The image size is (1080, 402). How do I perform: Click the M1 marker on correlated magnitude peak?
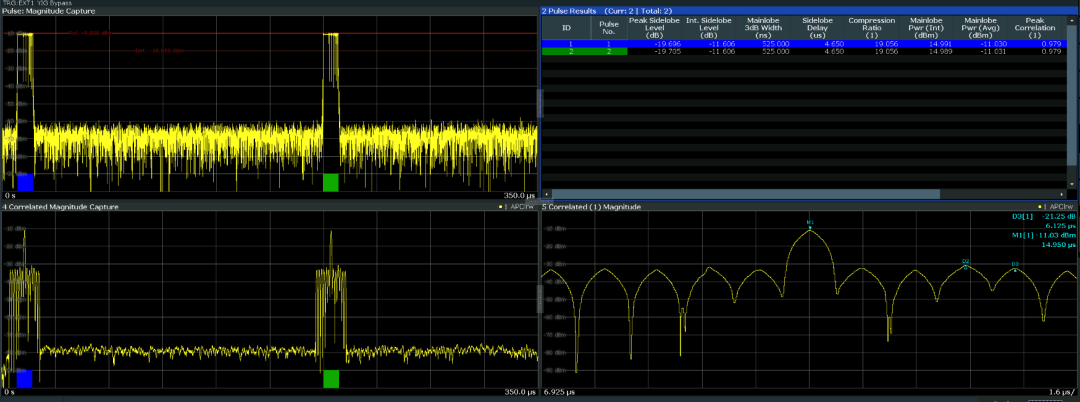810,228
